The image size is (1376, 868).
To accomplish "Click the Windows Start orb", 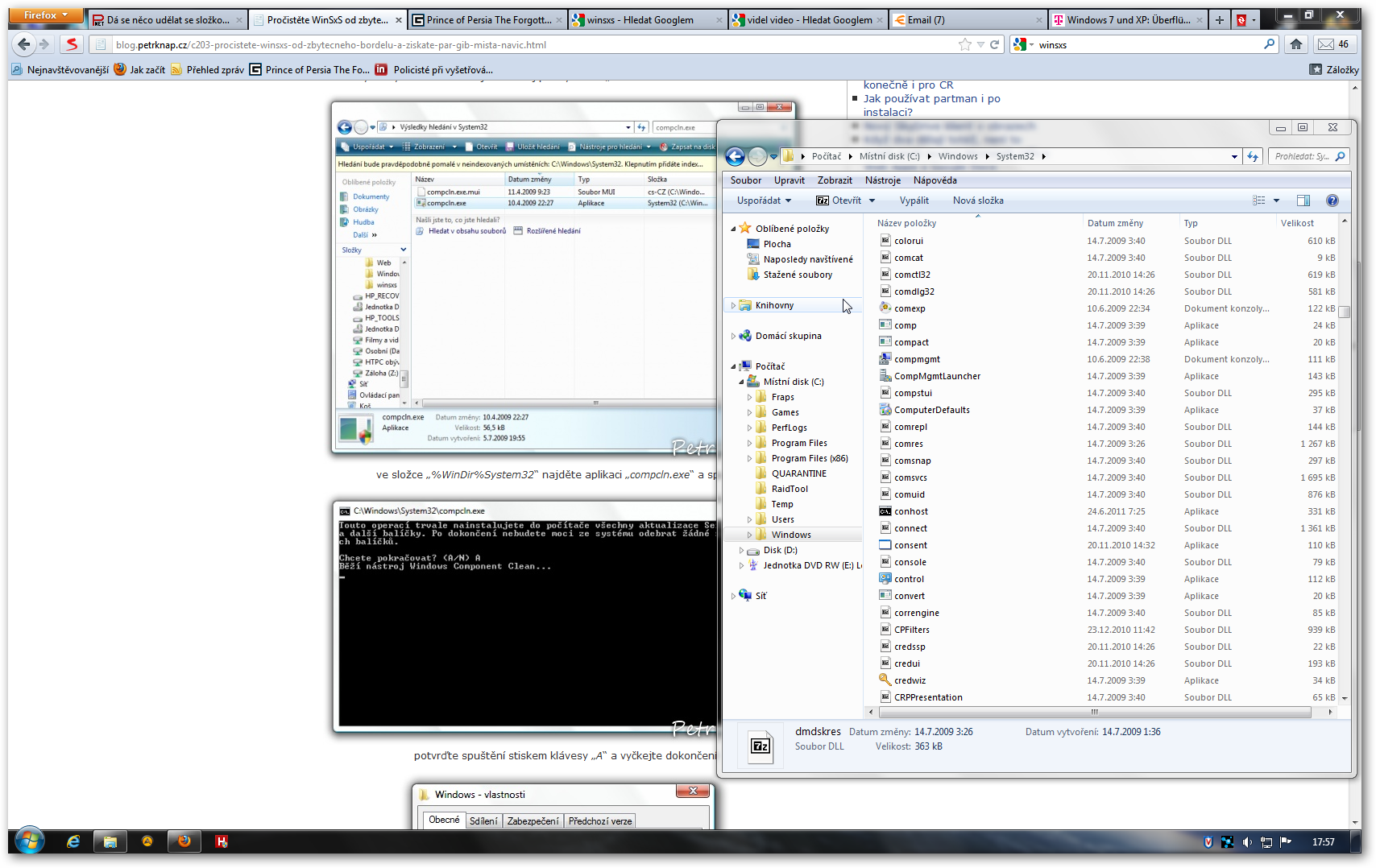I will (30, 841).
